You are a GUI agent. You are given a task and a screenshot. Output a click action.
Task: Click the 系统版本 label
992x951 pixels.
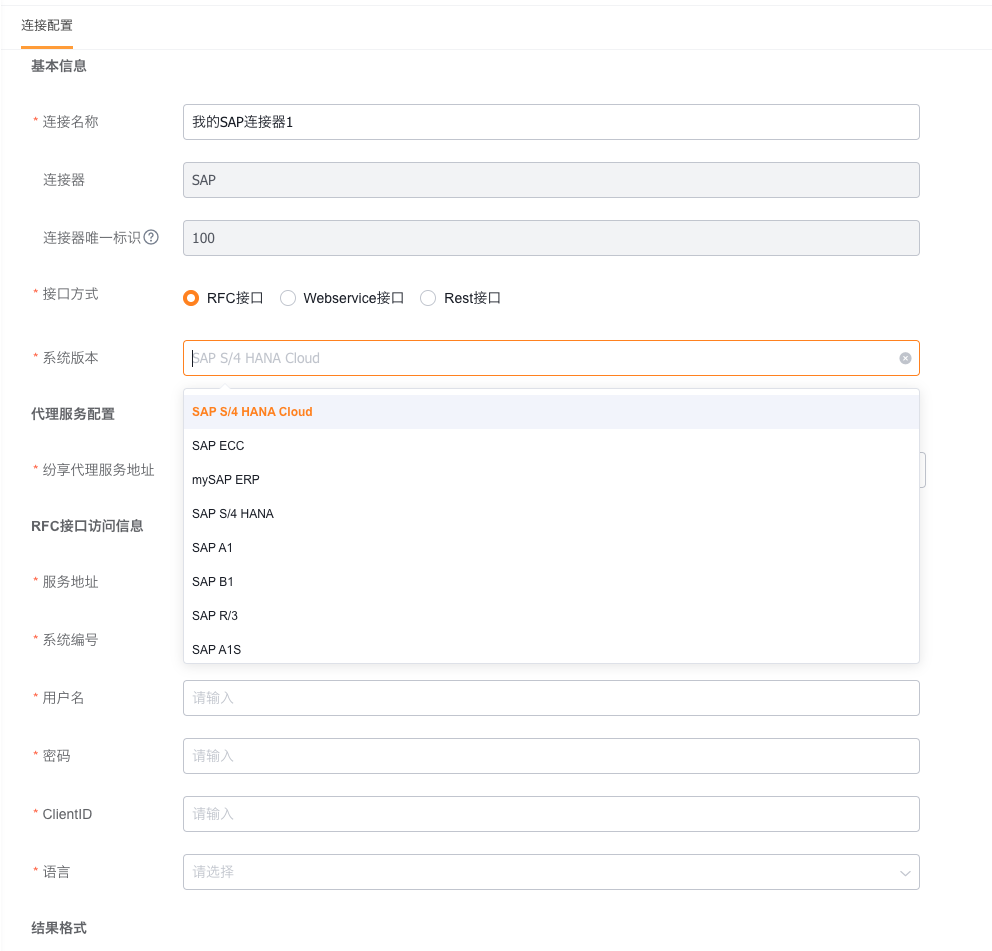click(x=70, y=358)
